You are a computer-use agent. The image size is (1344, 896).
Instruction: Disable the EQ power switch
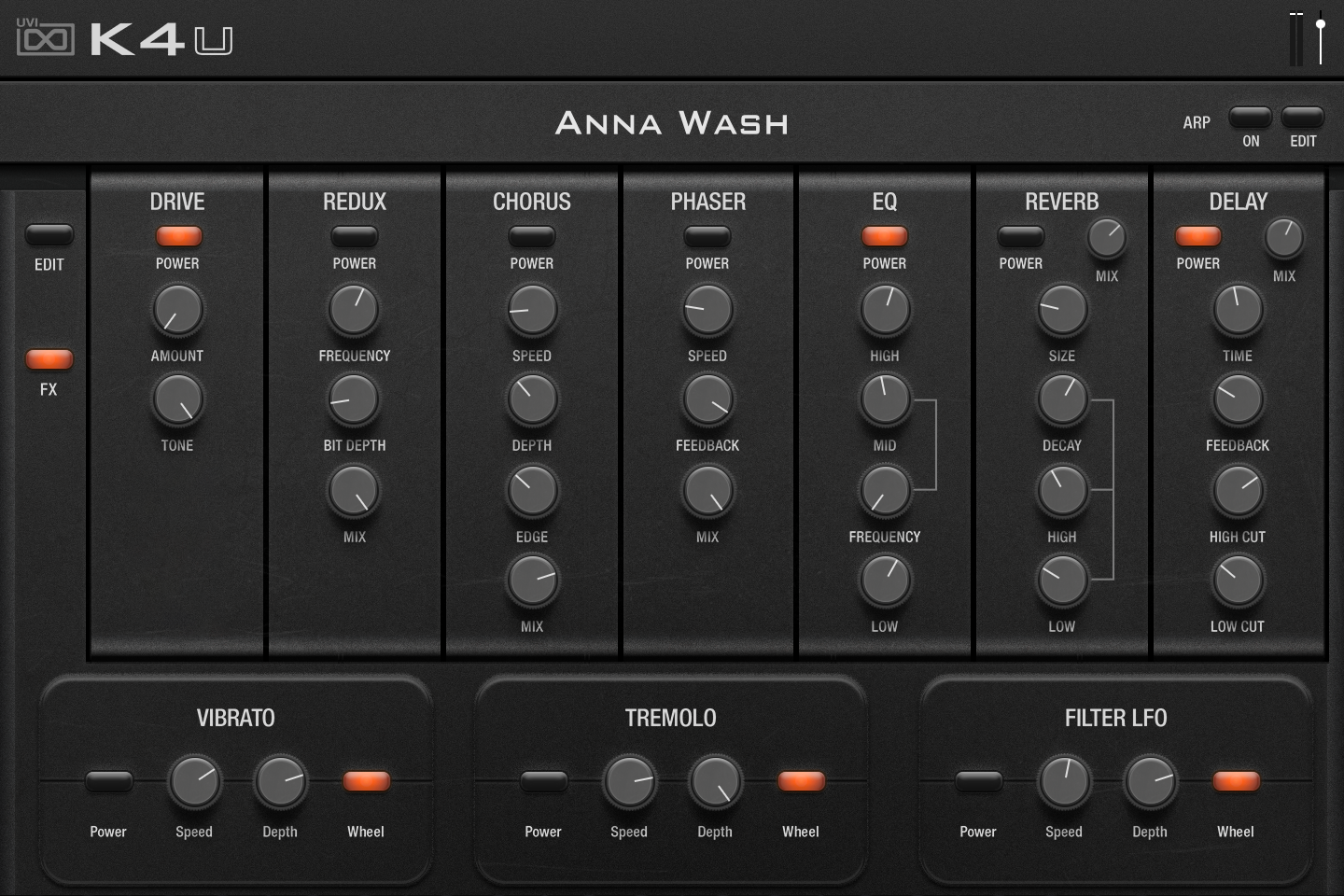click(885, 236)
